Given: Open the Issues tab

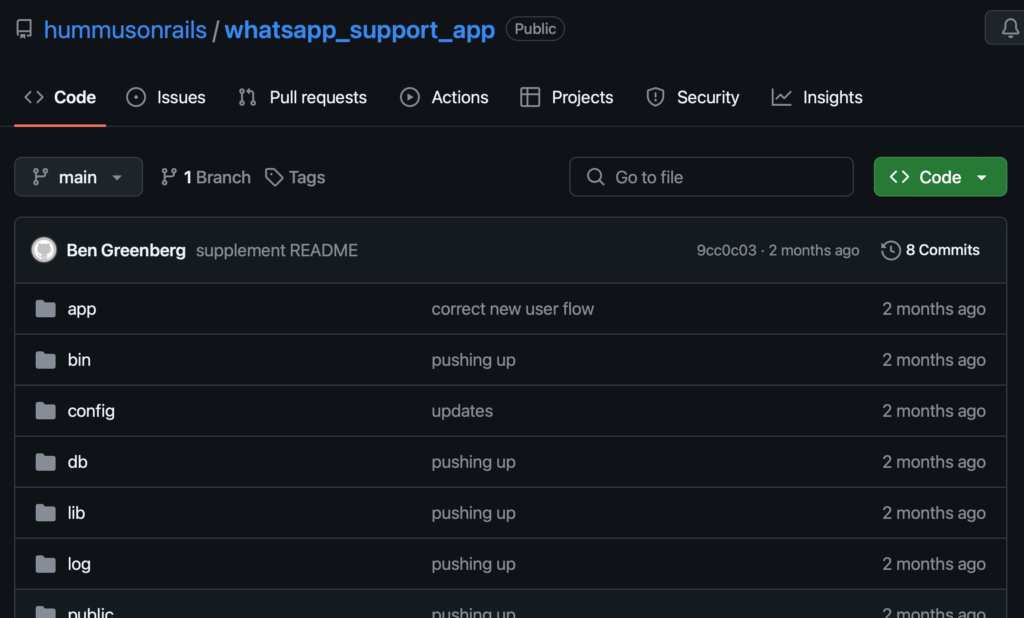Looking at the screenshot, I should coord(166,97).
